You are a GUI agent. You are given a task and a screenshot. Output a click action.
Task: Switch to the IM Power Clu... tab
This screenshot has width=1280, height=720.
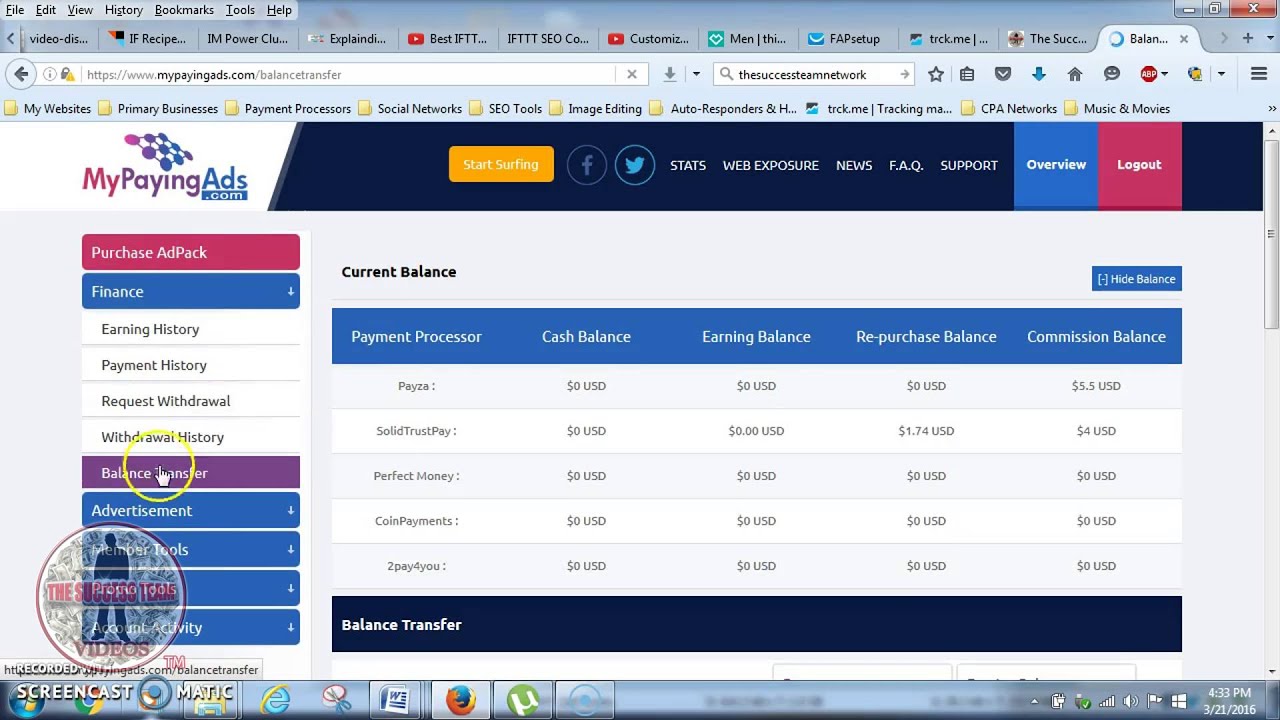point(247,39)
